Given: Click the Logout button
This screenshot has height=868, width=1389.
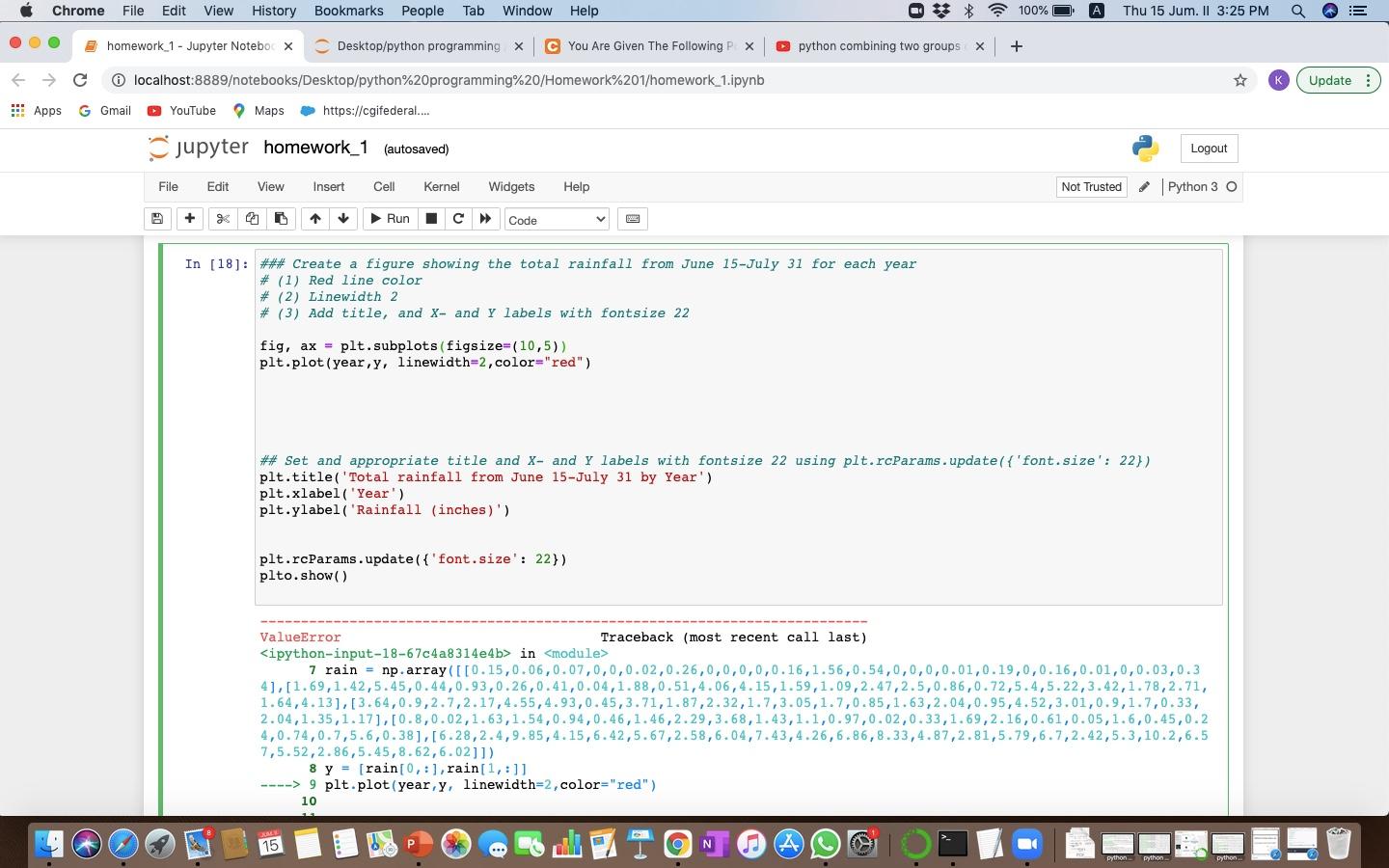Looking at the screenshot, I should click(1209, 149).
